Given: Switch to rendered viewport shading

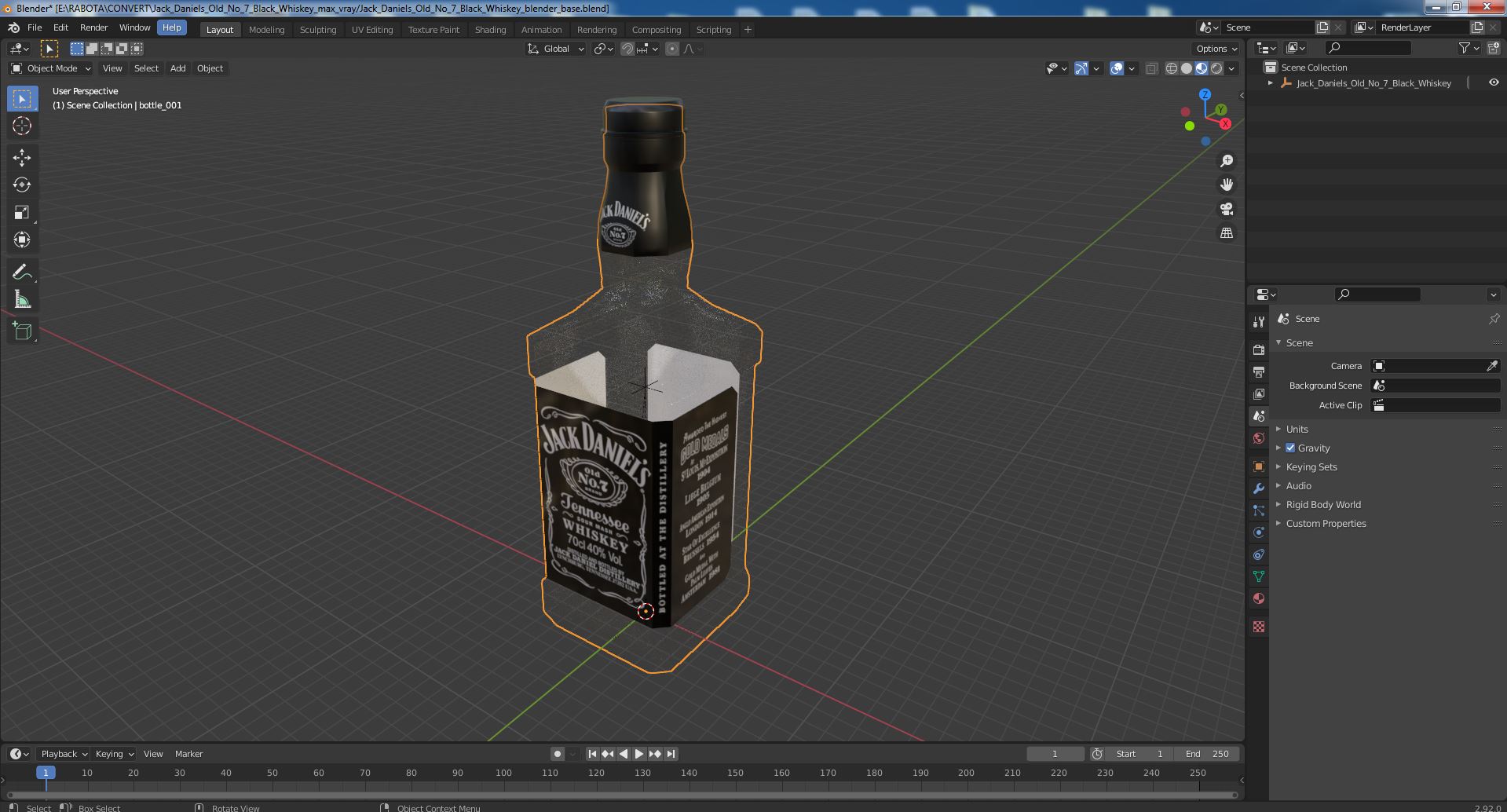Looking at the screenshot, I should (x=1216, y=68).
